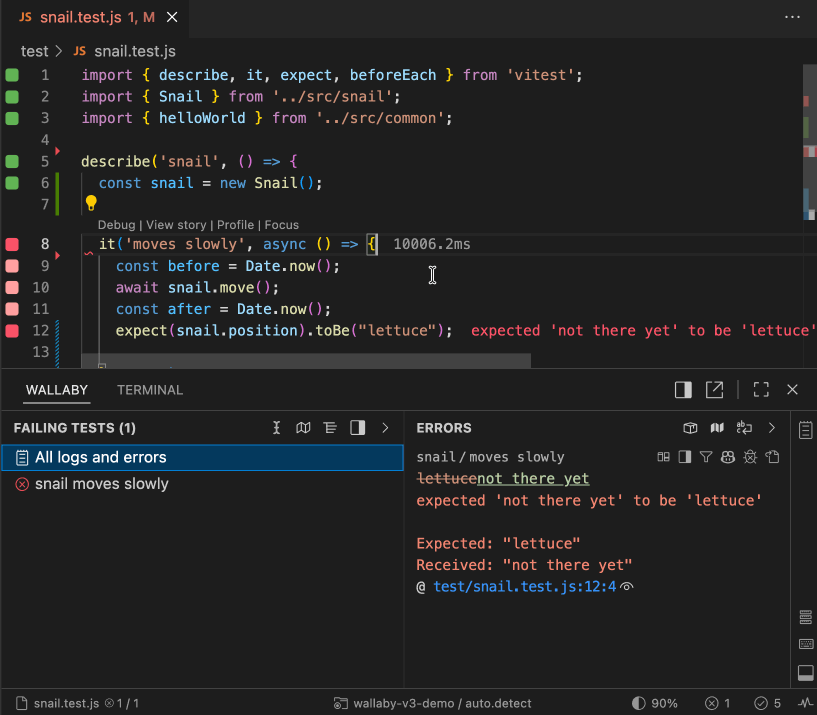817x715 pixels.
Task: Click the activity pulse icon in status bar
Action: 804,703
